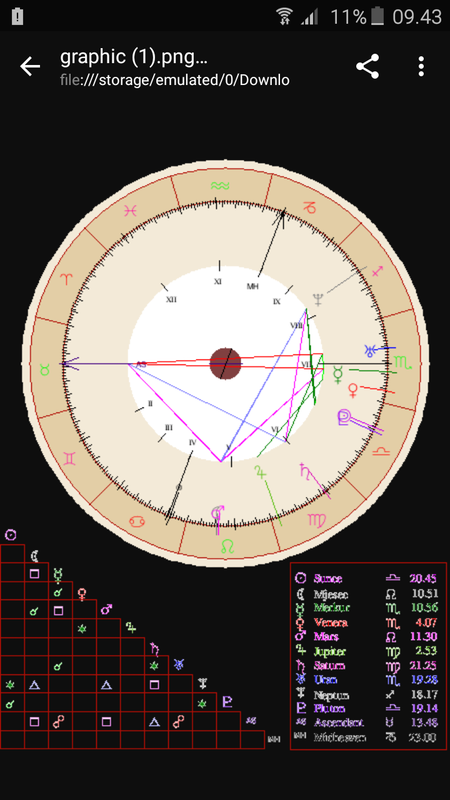Tap Mars glyph heading the aspect grid
Viewport: 450px width, 800px height.
coord(107,609)
